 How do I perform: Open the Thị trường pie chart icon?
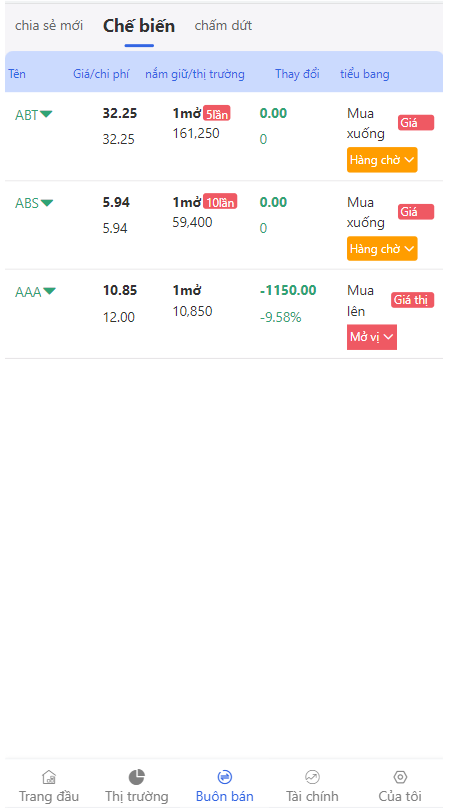137,777
